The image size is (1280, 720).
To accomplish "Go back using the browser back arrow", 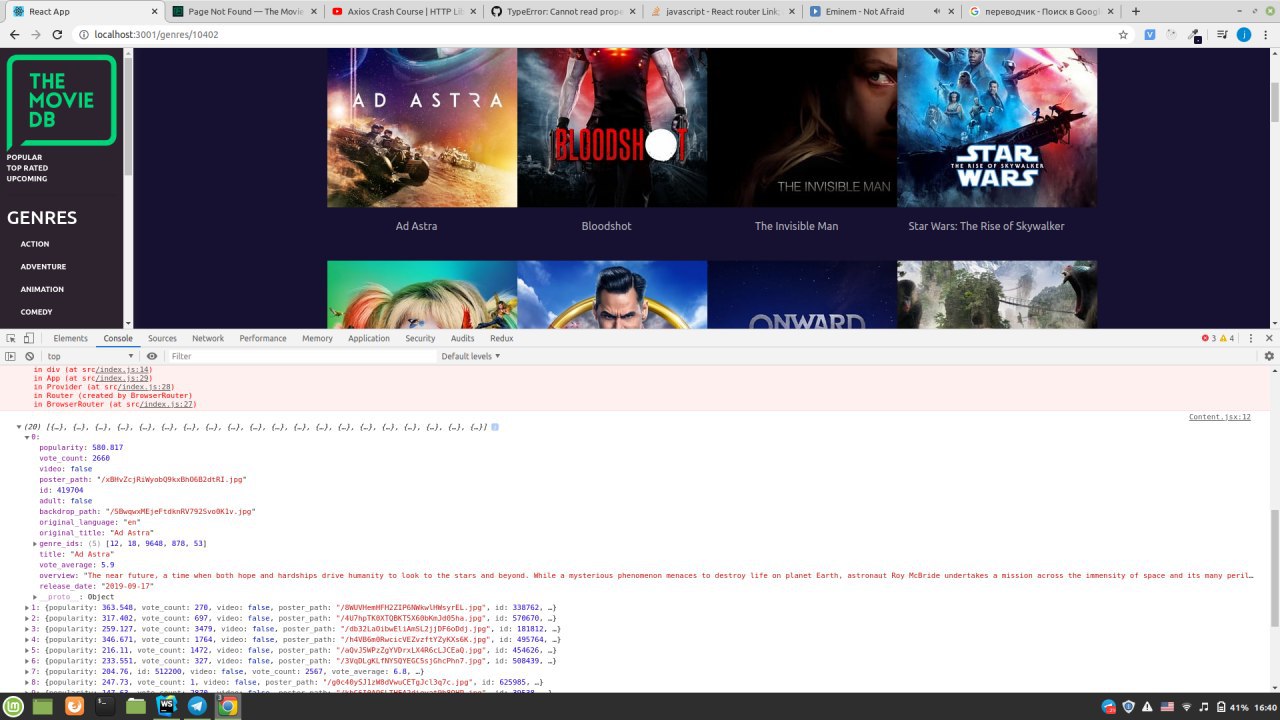I will tap(14, 34).
